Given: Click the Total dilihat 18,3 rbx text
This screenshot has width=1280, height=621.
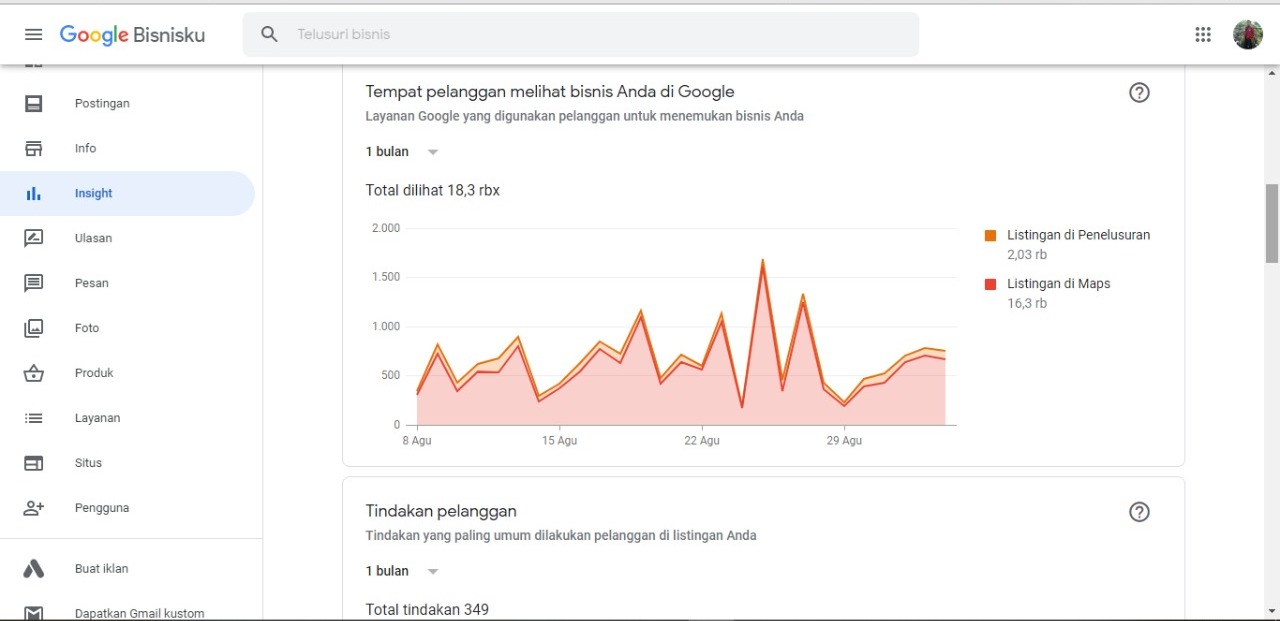Looking at the screenshot, I should [x=432, y=190].
